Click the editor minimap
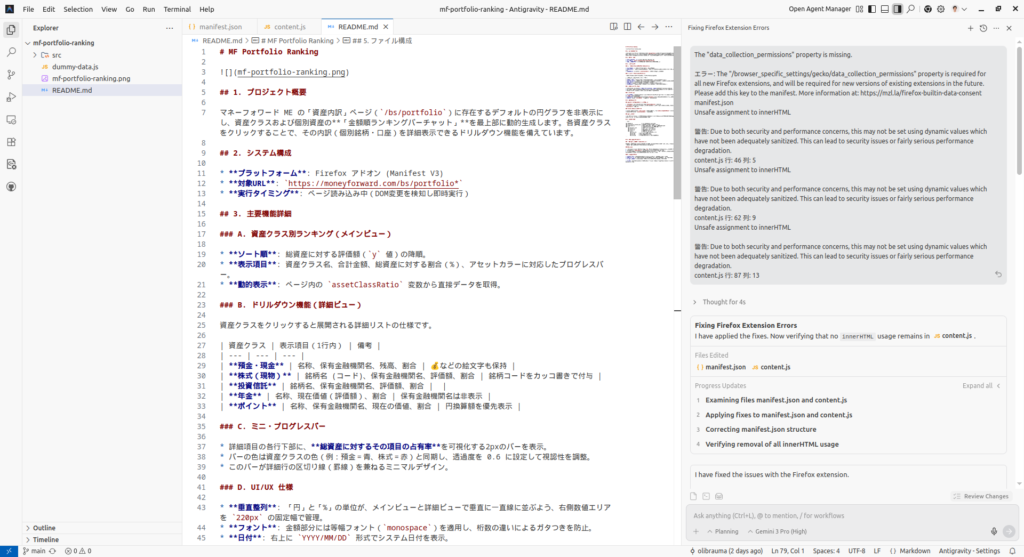 (x=648, y=104)
